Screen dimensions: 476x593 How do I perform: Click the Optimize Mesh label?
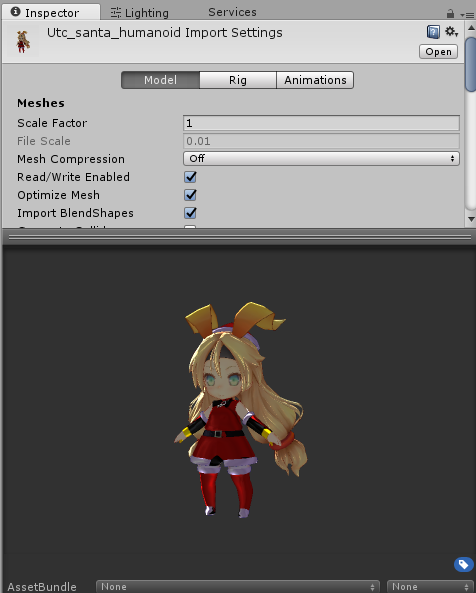(59, 195)
